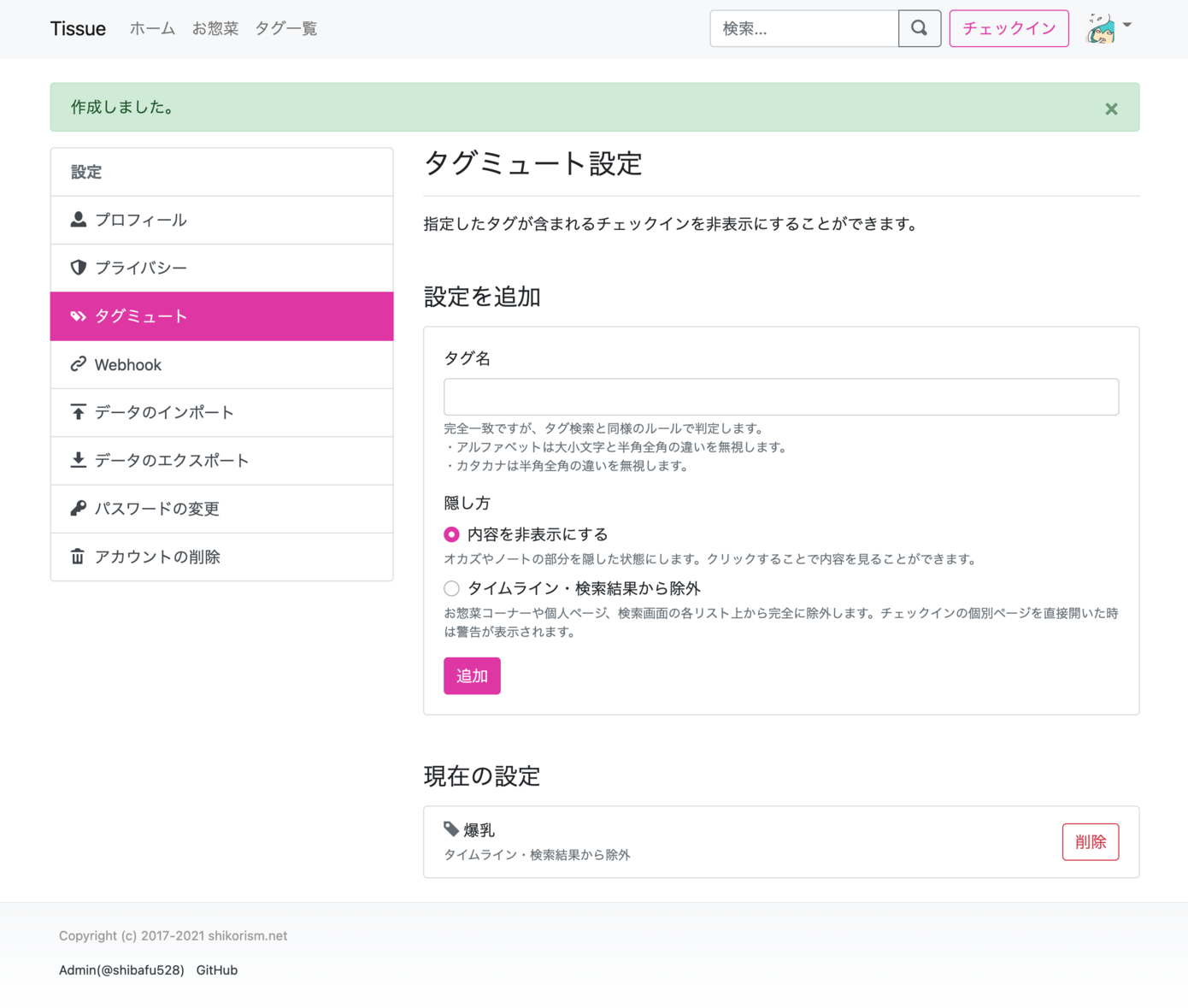Delete the 爆乳 mute setting
Image resolution: width=1188 pixels, height=1008 pixels.
1090,842
